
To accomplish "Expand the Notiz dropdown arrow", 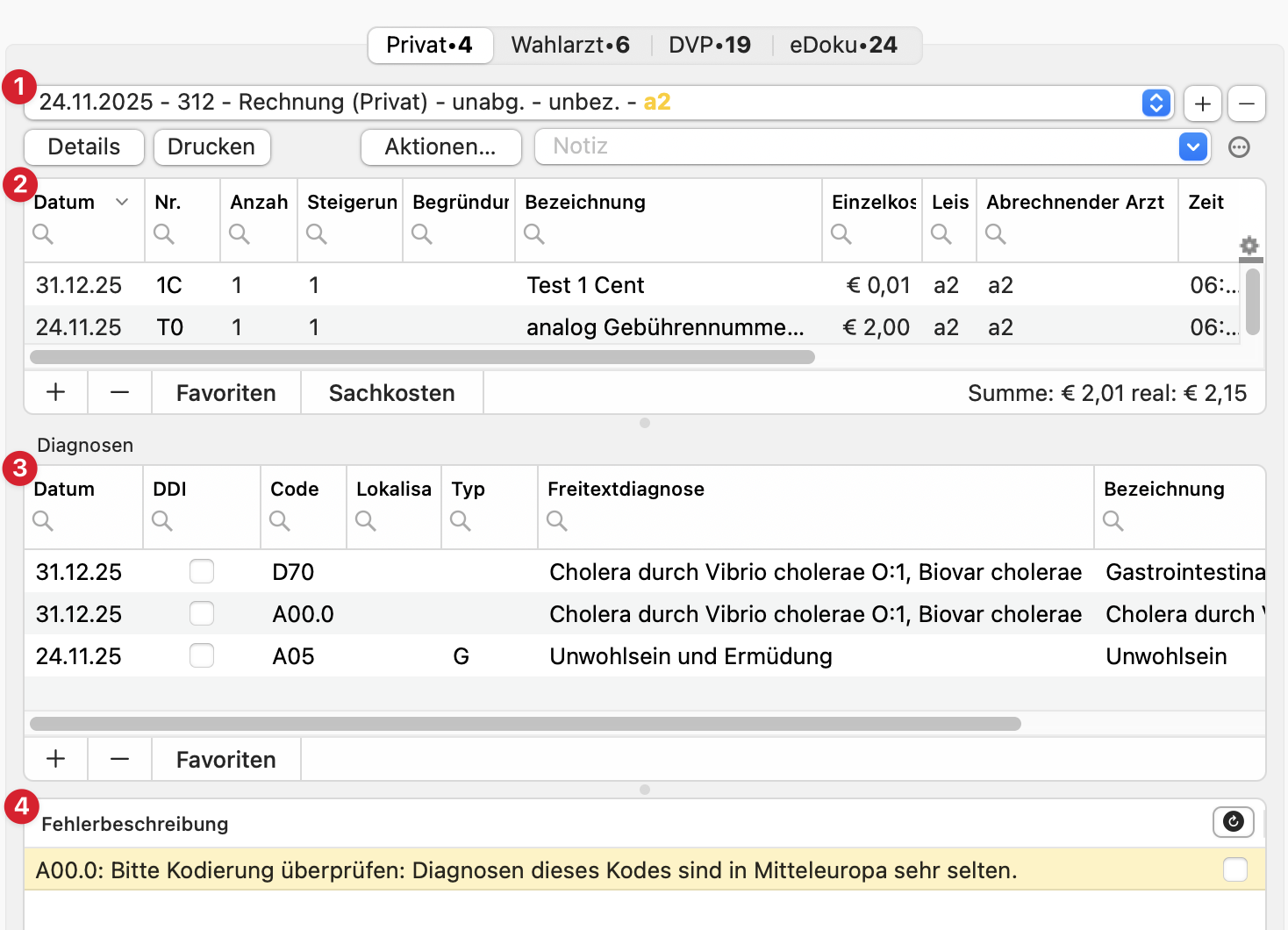I will click(x=1193, y=147).
